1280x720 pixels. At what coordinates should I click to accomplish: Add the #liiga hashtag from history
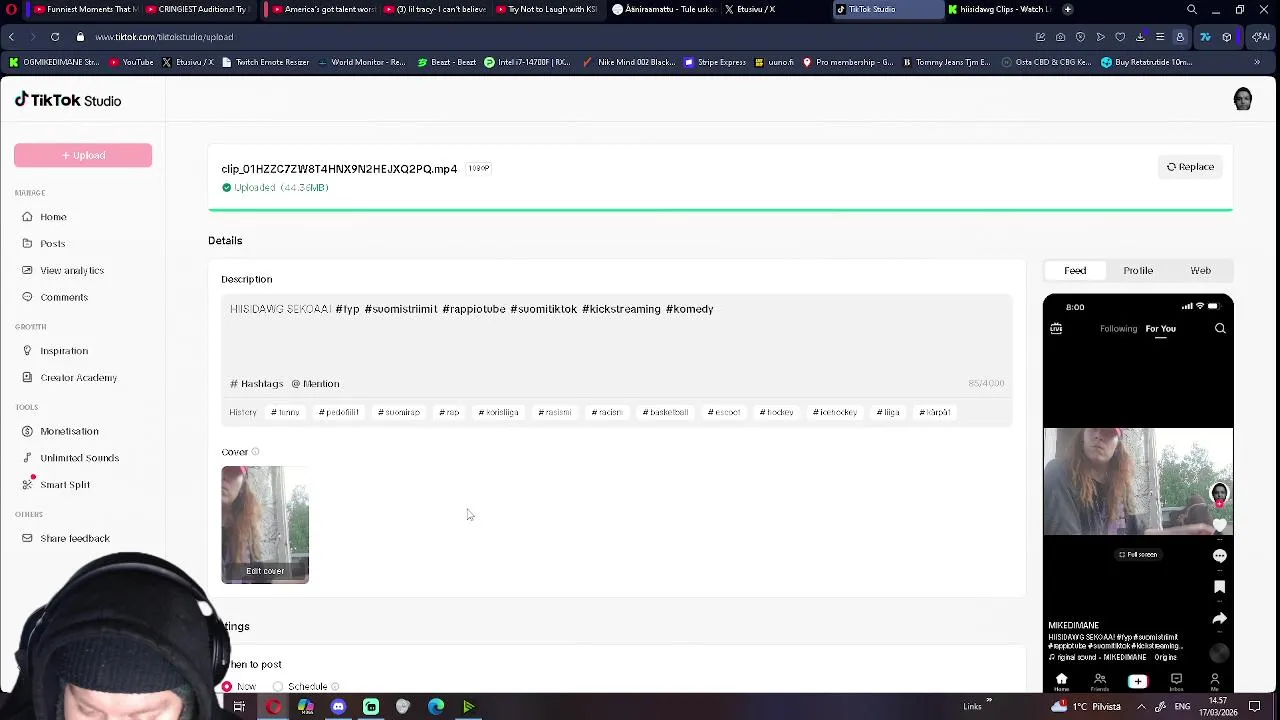coord(889,412)
